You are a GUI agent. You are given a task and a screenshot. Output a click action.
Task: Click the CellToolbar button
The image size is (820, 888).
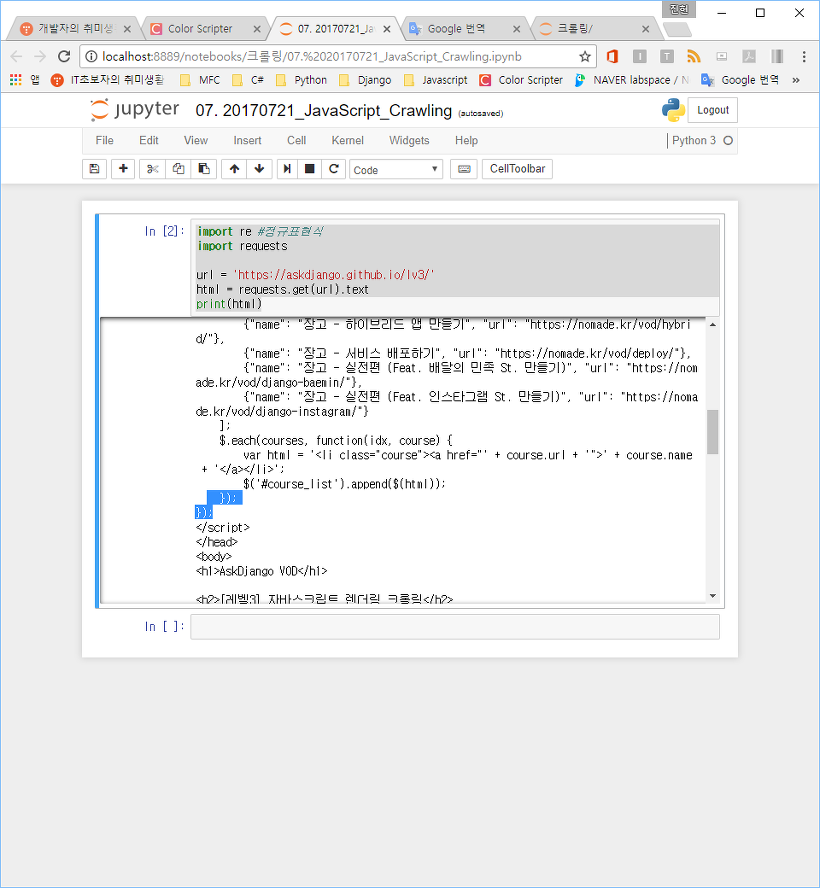[517, 169]
